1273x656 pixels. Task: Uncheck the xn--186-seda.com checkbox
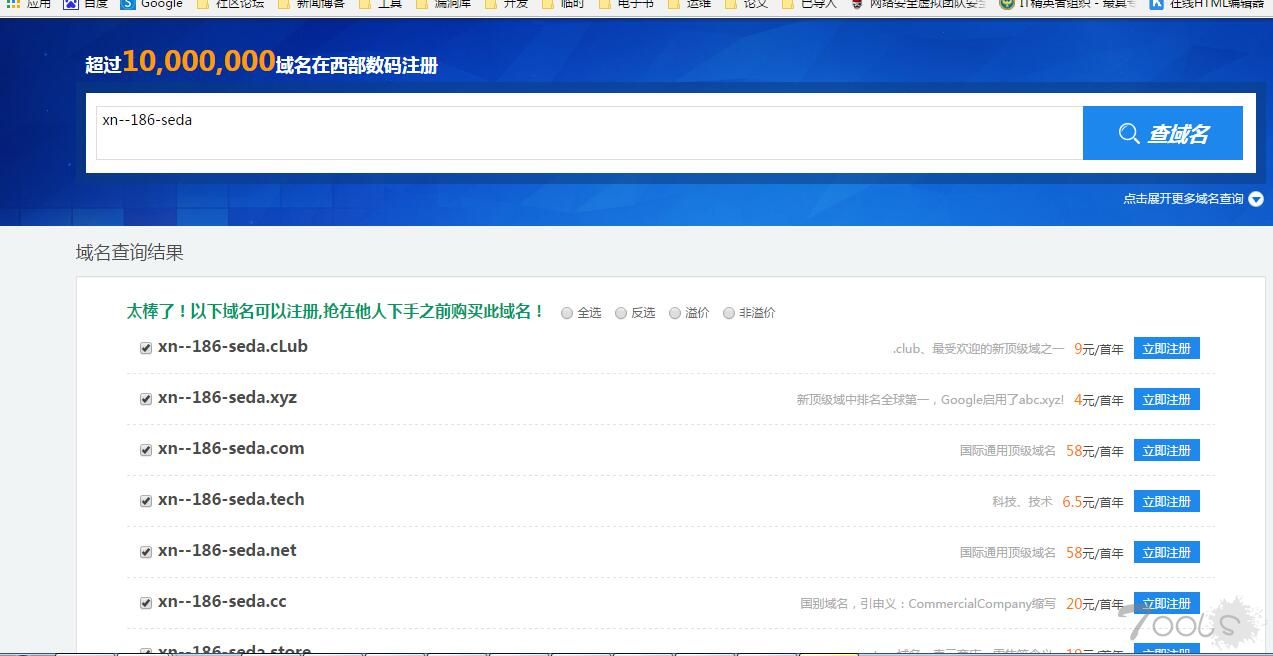pyautogui.click(x=146, y=450)
